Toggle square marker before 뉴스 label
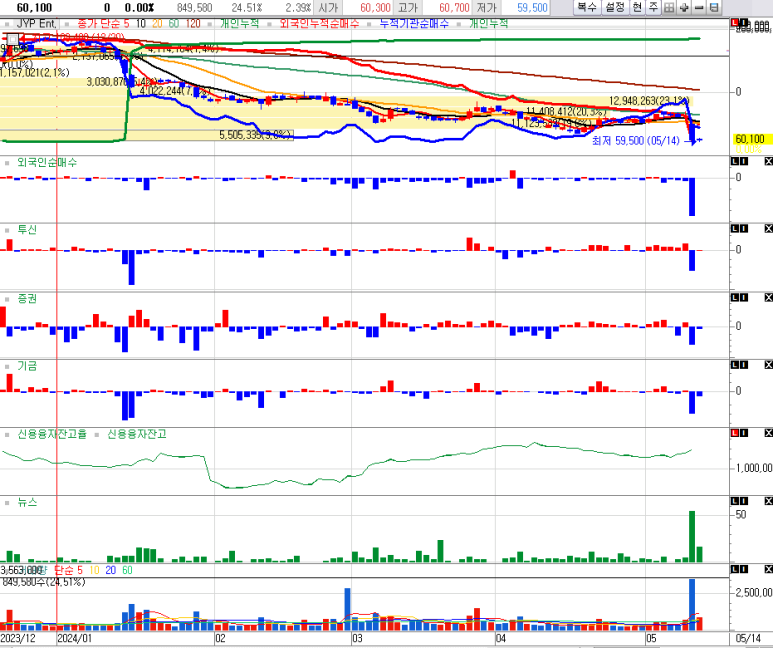The image size is (773, 648). pos(7,503)
